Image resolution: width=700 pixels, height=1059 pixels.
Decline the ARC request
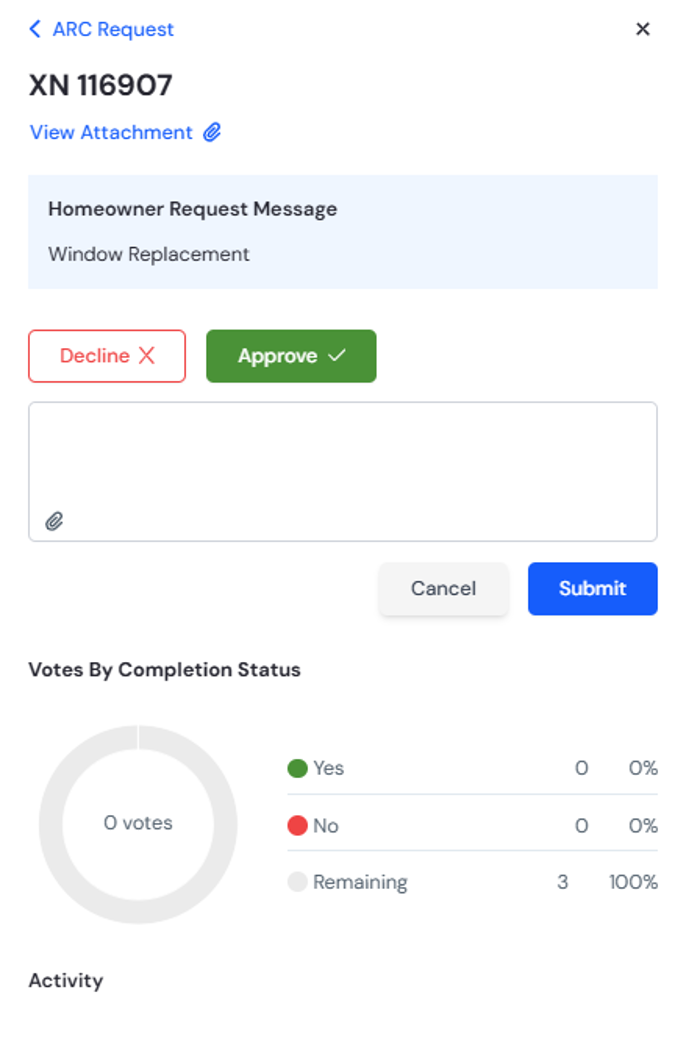[107, 356]
